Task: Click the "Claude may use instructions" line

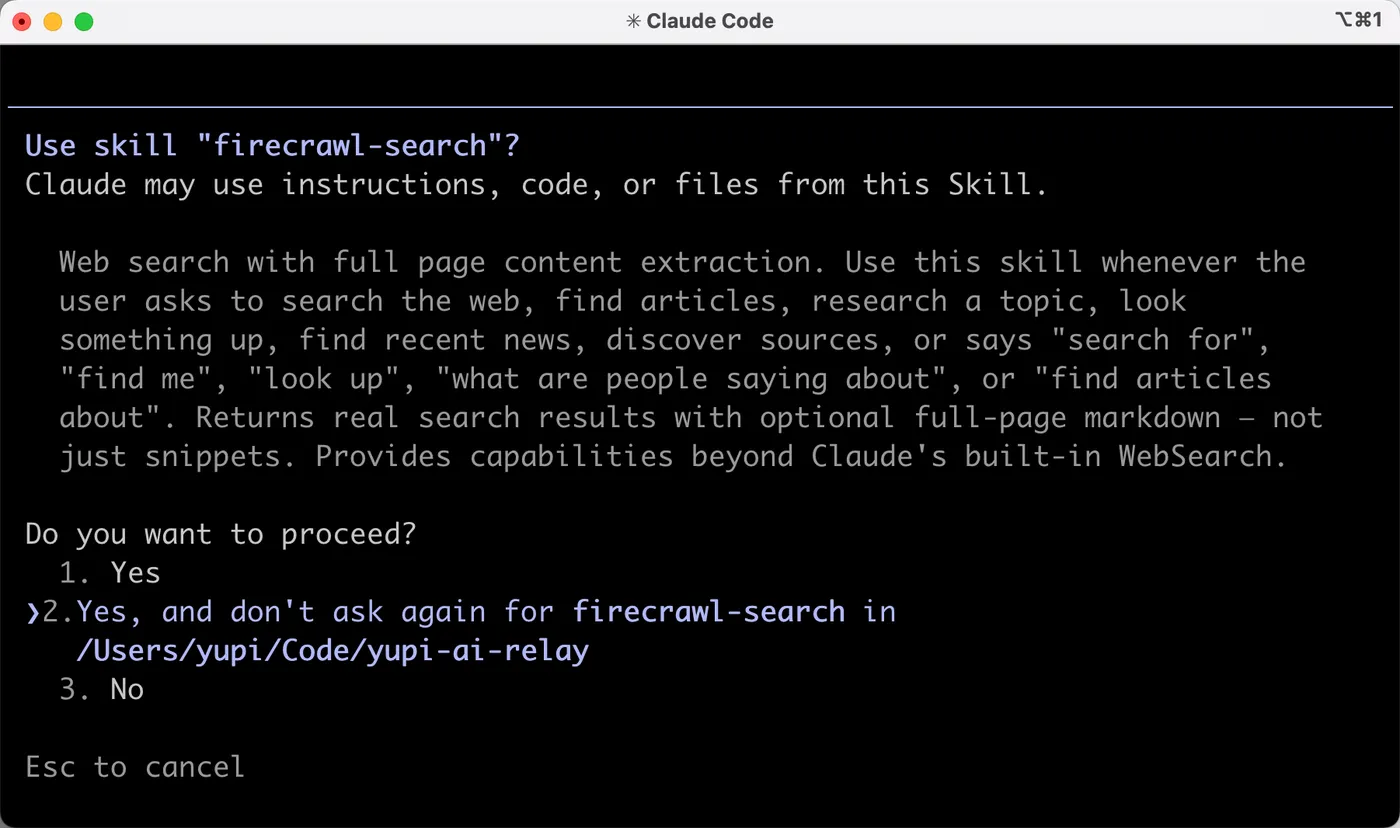Action: pos(537,184)
